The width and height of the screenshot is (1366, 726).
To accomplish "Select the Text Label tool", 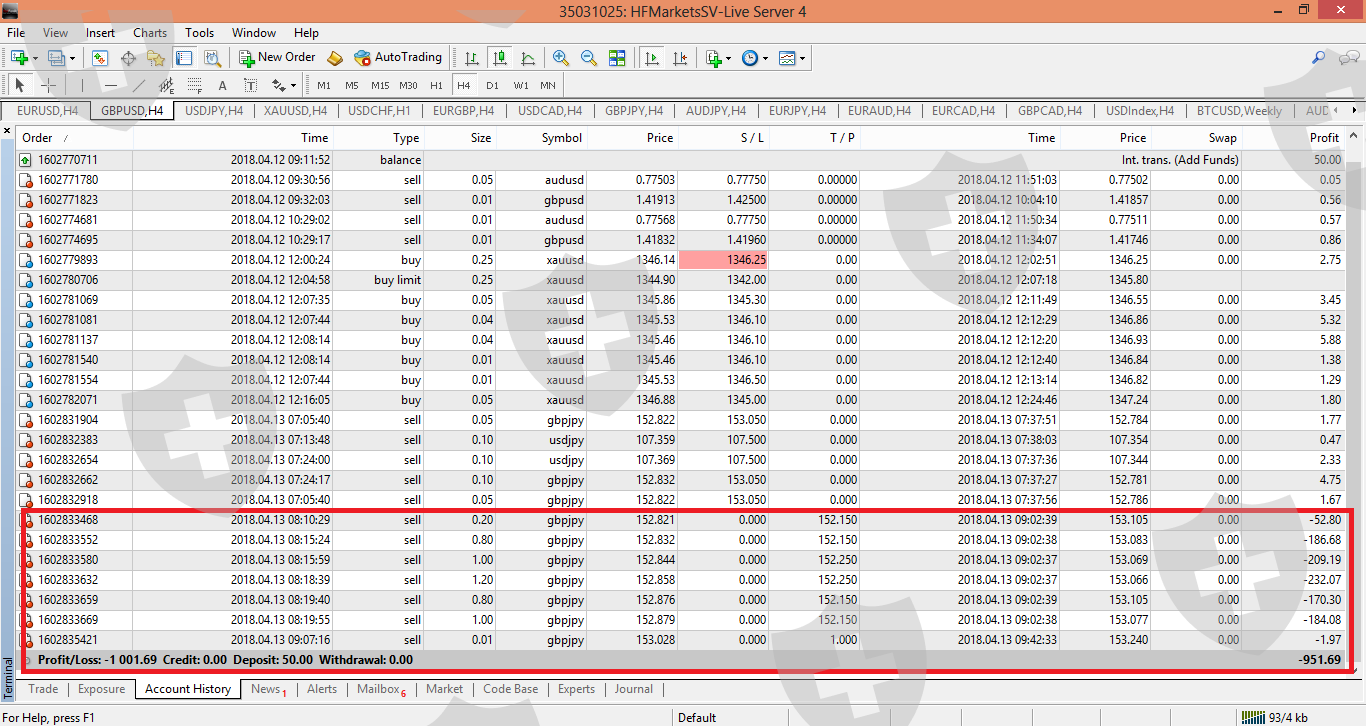I will click(251, 86).
